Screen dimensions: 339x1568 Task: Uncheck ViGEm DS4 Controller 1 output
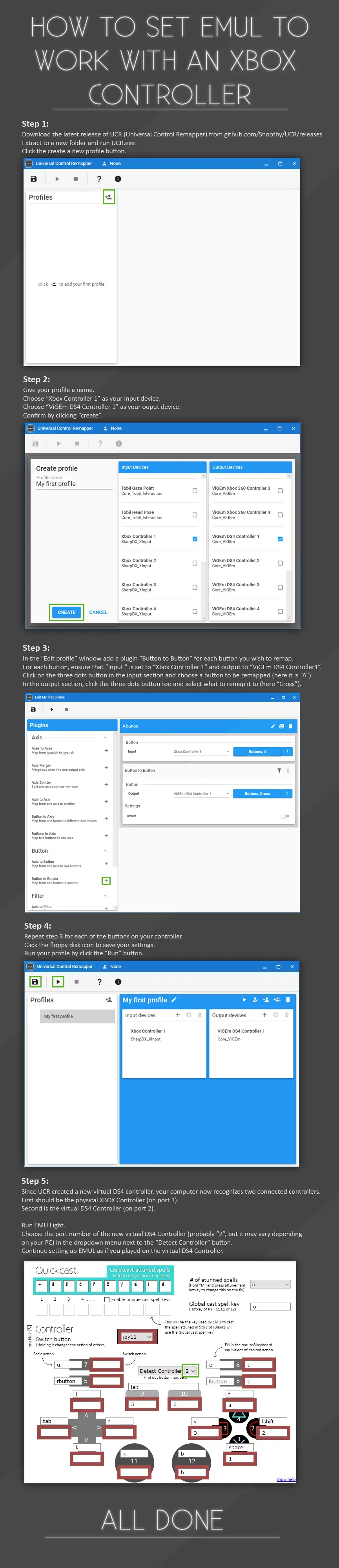click(281, 539)
